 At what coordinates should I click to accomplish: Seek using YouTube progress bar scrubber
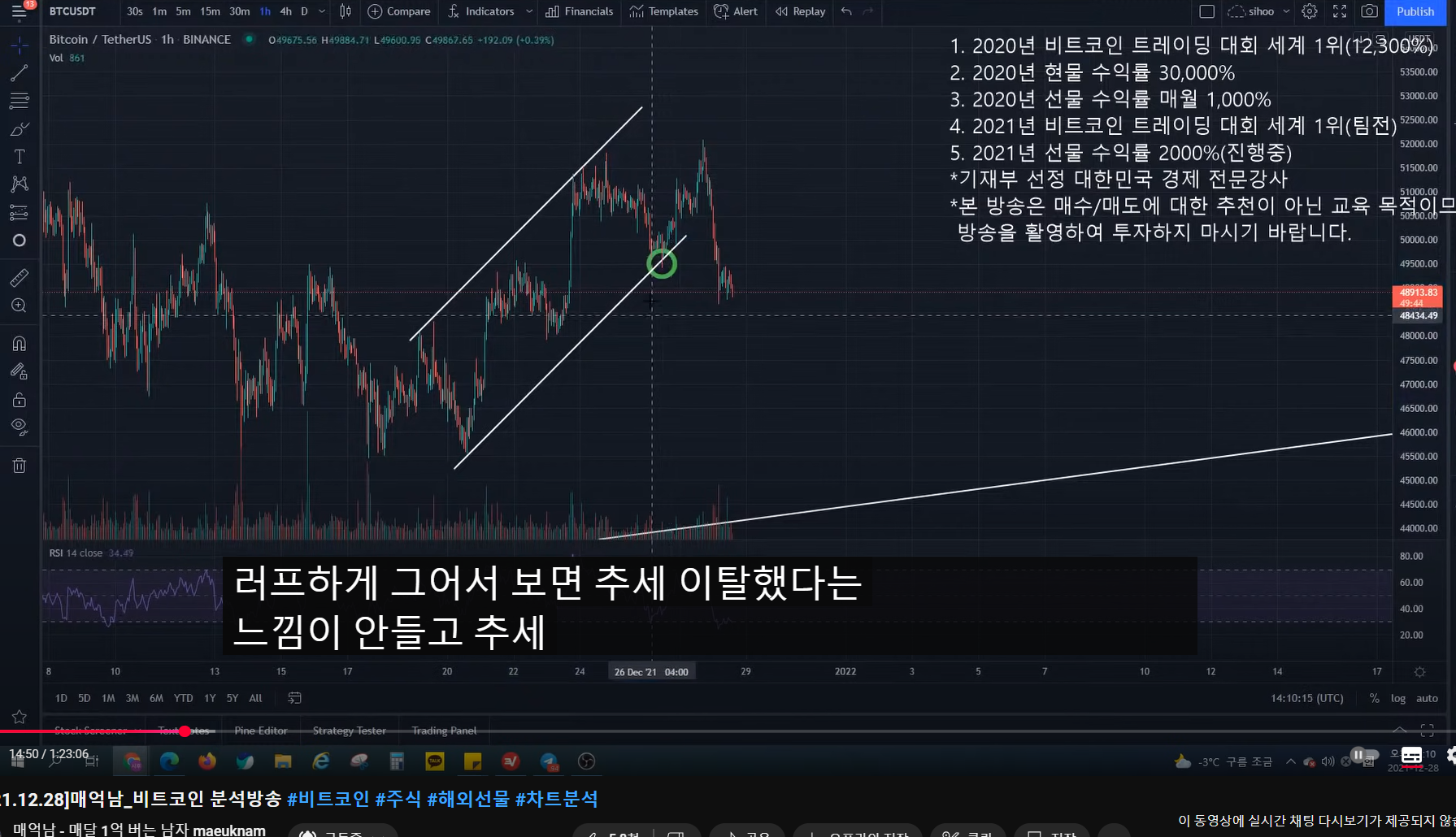(x=185, y=731)
